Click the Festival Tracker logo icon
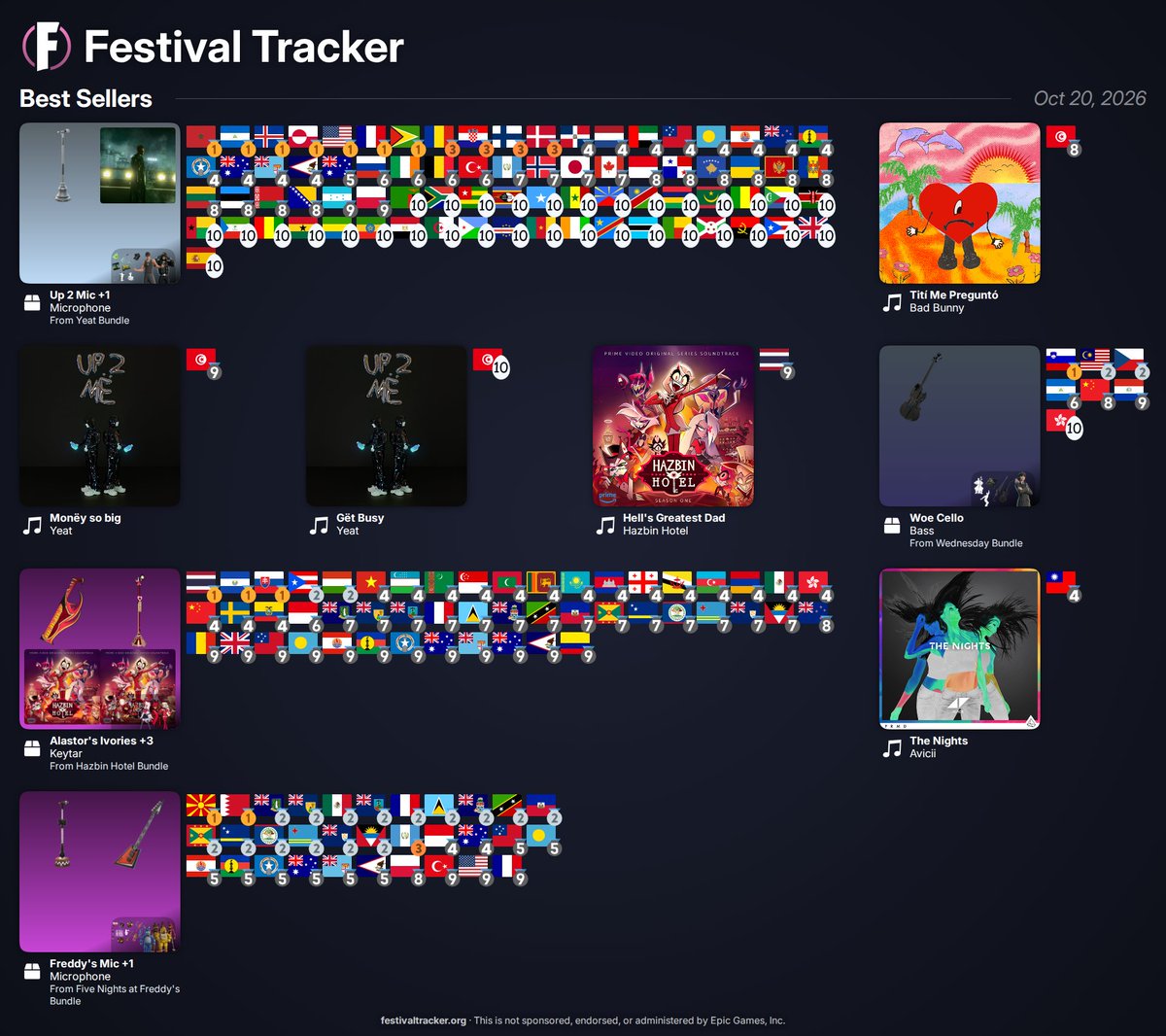 click(47, 47)
